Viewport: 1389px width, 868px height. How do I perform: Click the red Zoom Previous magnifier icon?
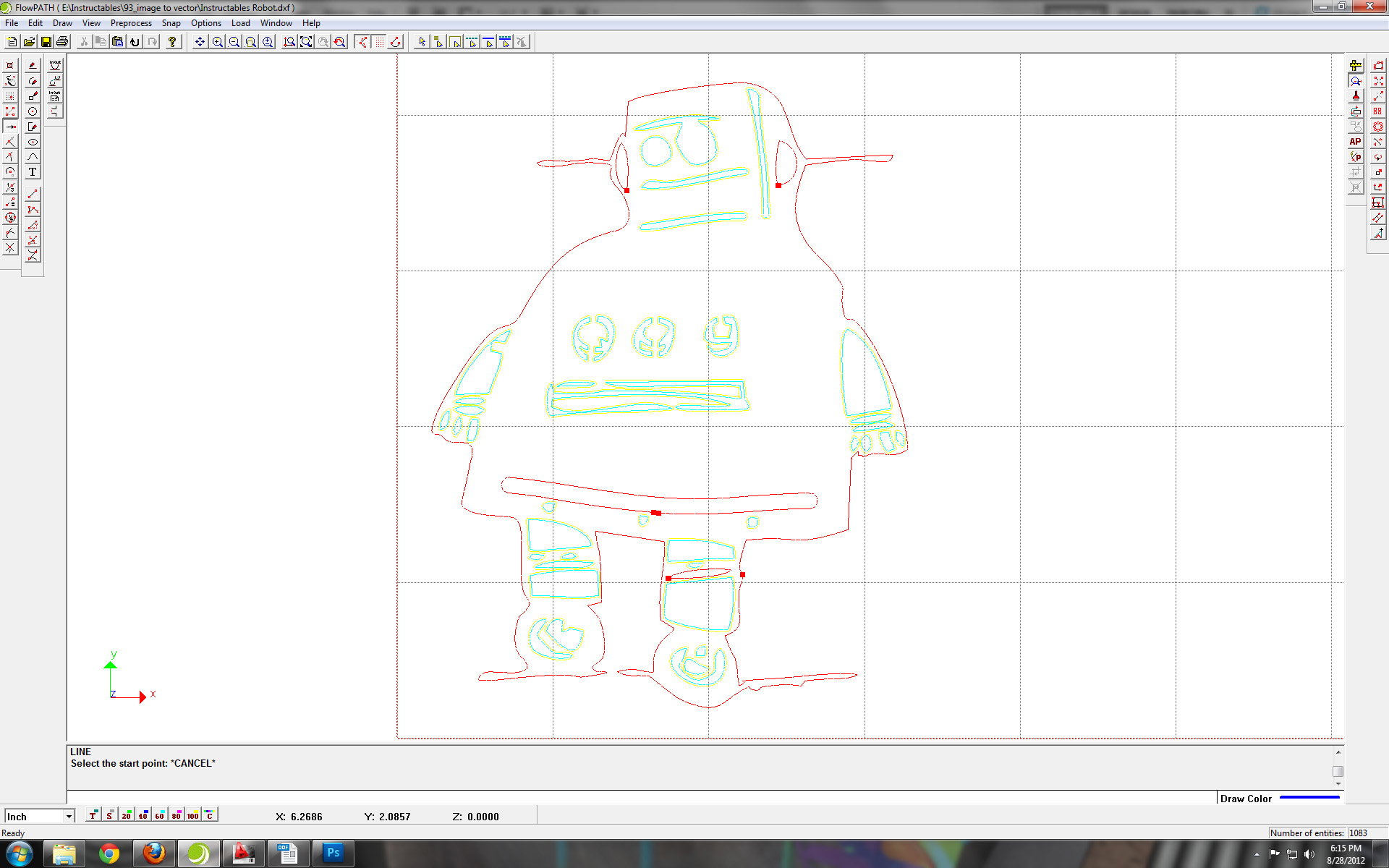(x=339, y=42)
